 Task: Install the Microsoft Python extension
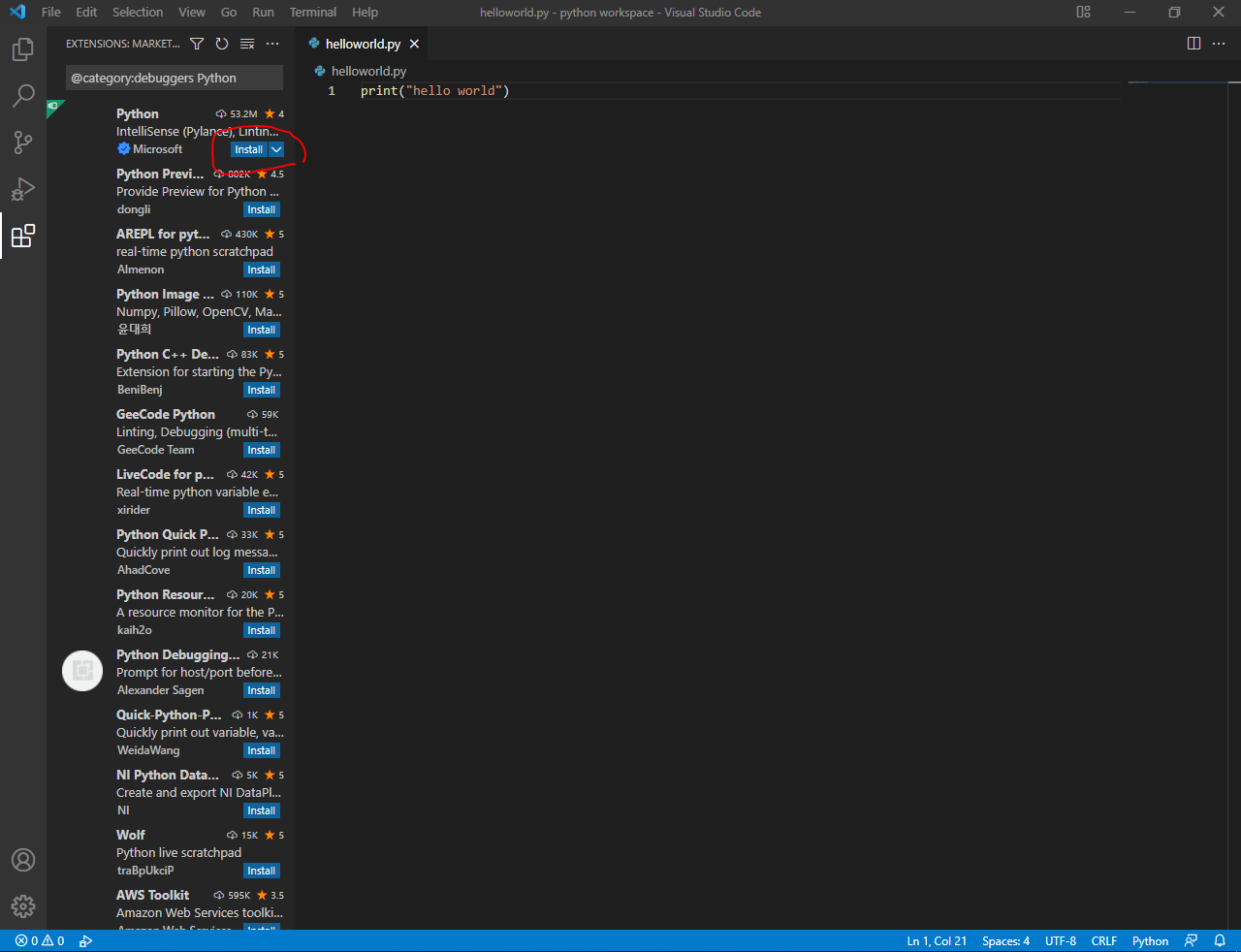click(249, 149)
